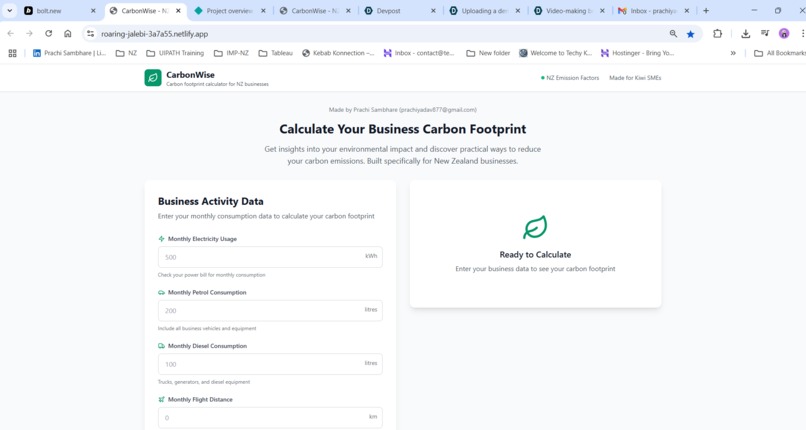The width and height of the screenshot is (806, 430).
Task: Click the plane icon beside Monthly Flight Distance
Action: (161, 399)
